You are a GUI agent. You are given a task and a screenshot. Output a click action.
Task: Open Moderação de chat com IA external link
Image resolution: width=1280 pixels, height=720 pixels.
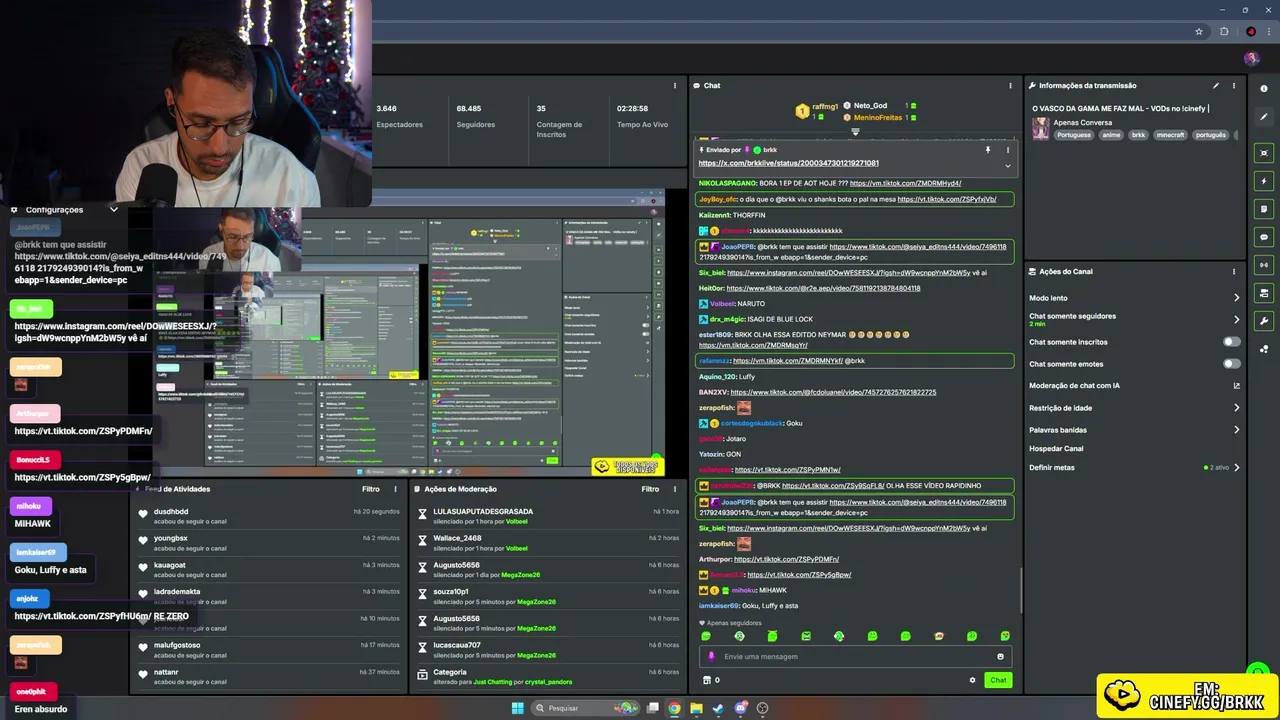[x=1236, y=386]
